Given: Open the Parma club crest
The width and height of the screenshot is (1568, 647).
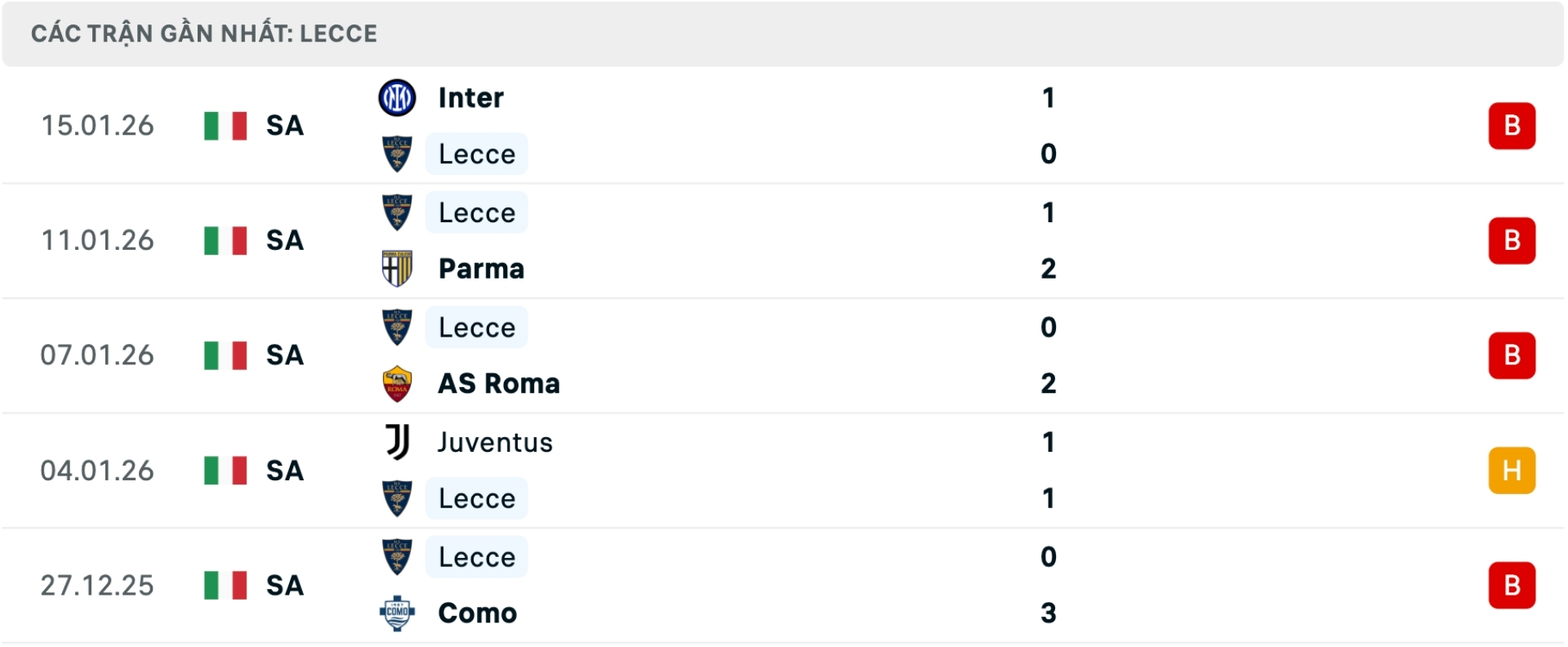Looking at the screenshot, I should [398, 268].
